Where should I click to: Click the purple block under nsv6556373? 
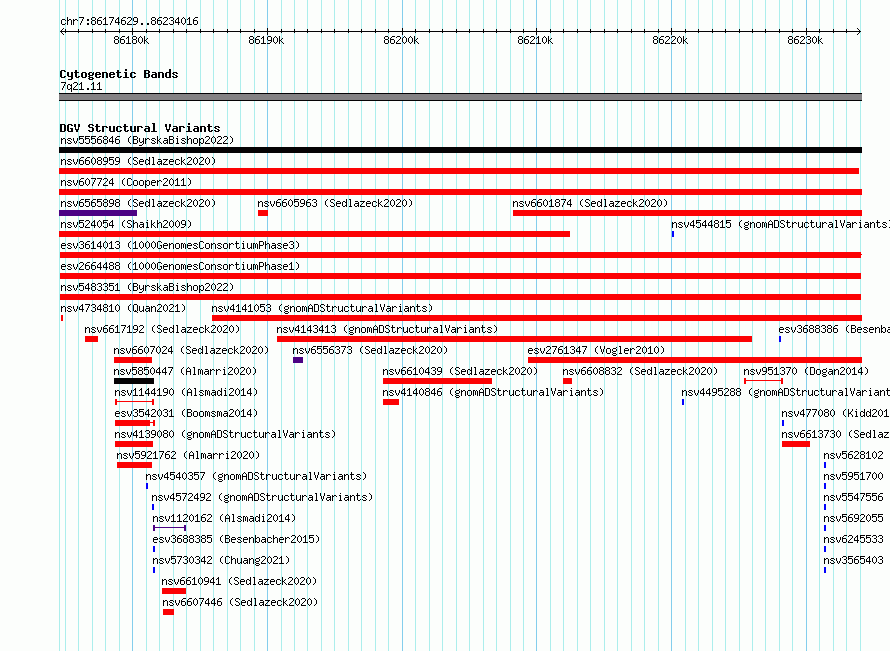tap(298, 360)
